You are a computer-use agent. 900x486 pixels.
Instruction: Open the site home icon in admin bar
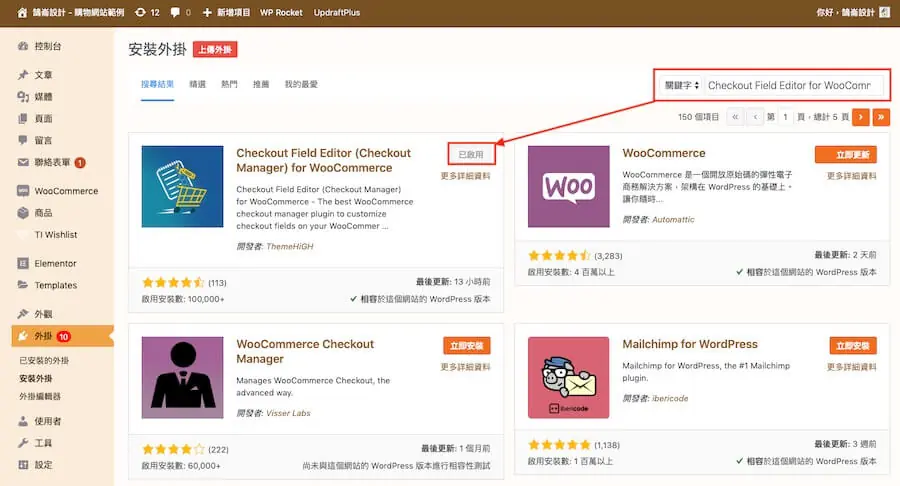[22, 13]
